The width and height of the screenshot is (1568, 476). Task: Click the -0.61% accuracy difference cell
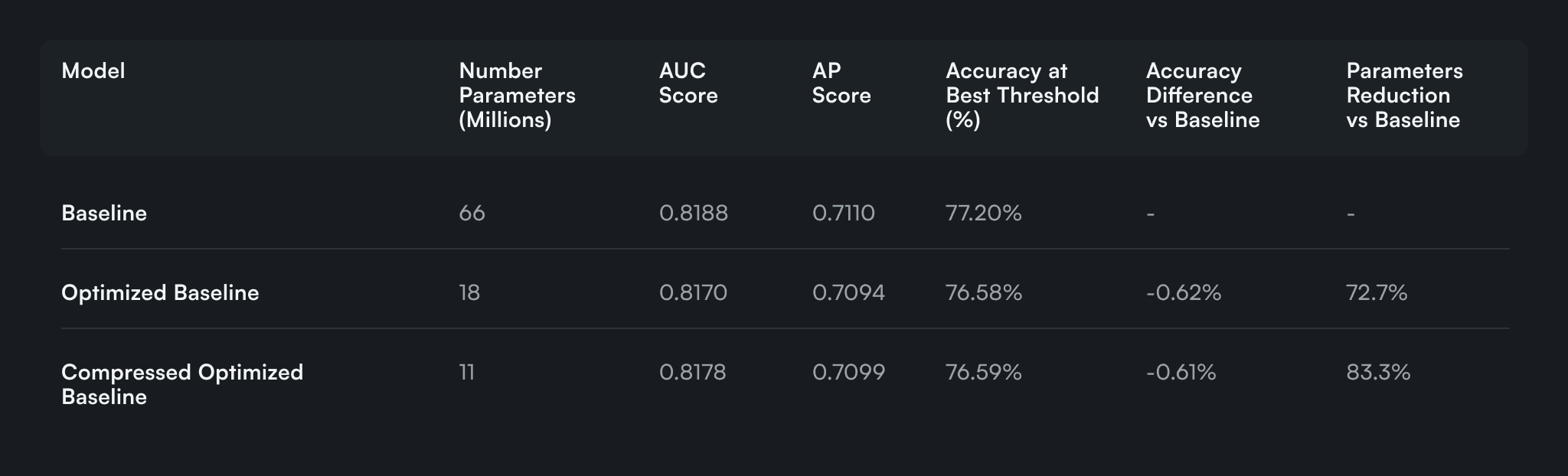coord(1181,373)
